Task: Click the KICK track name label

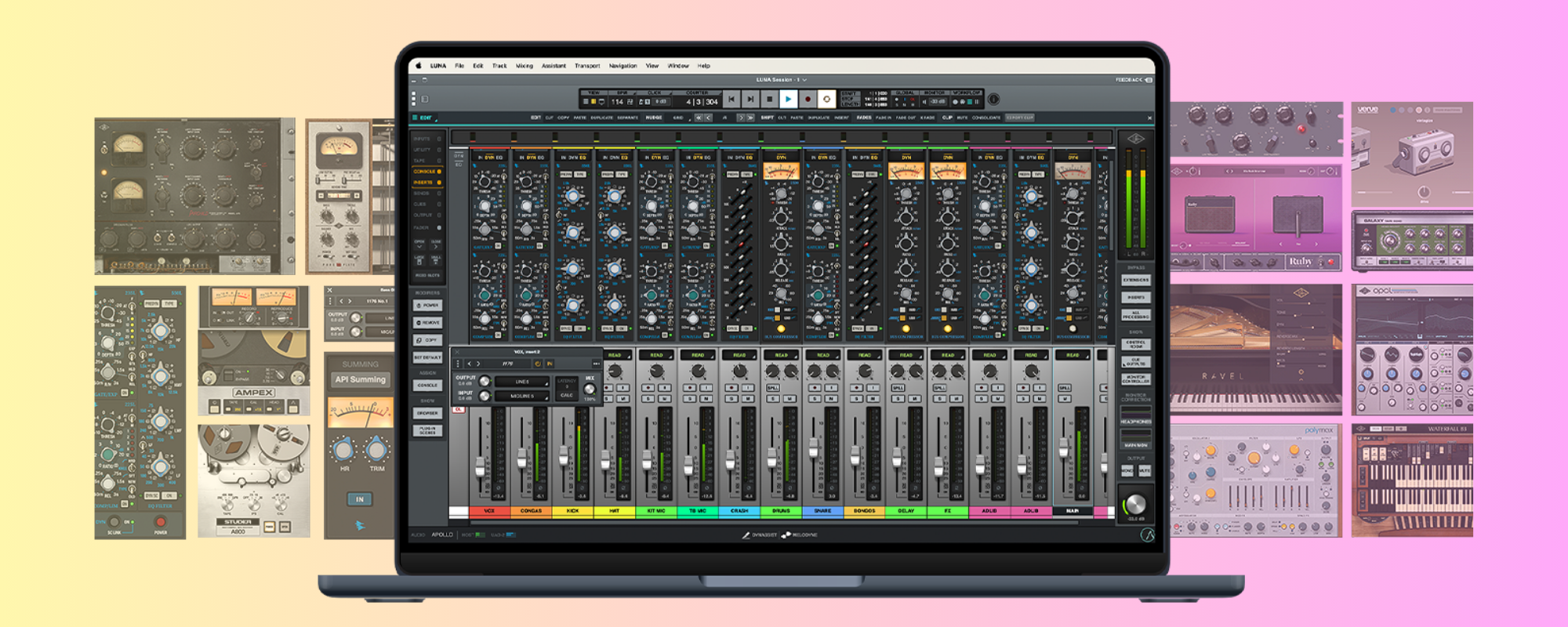Action: [572, 511]
